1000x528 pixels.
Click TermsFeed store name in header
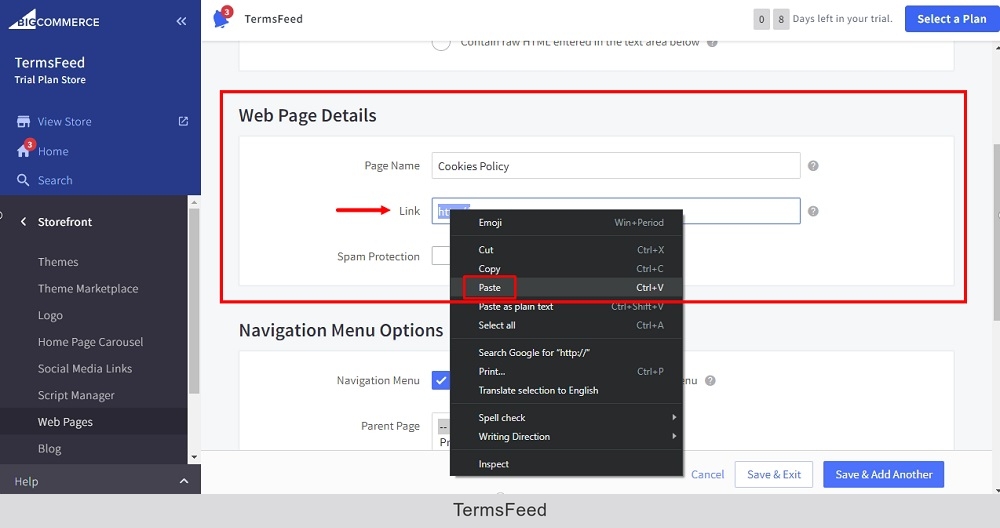(x=274, y=19)
